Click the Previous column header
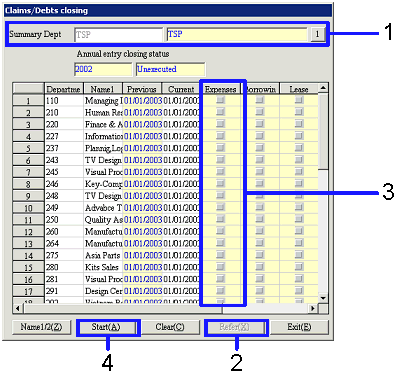 142,89
